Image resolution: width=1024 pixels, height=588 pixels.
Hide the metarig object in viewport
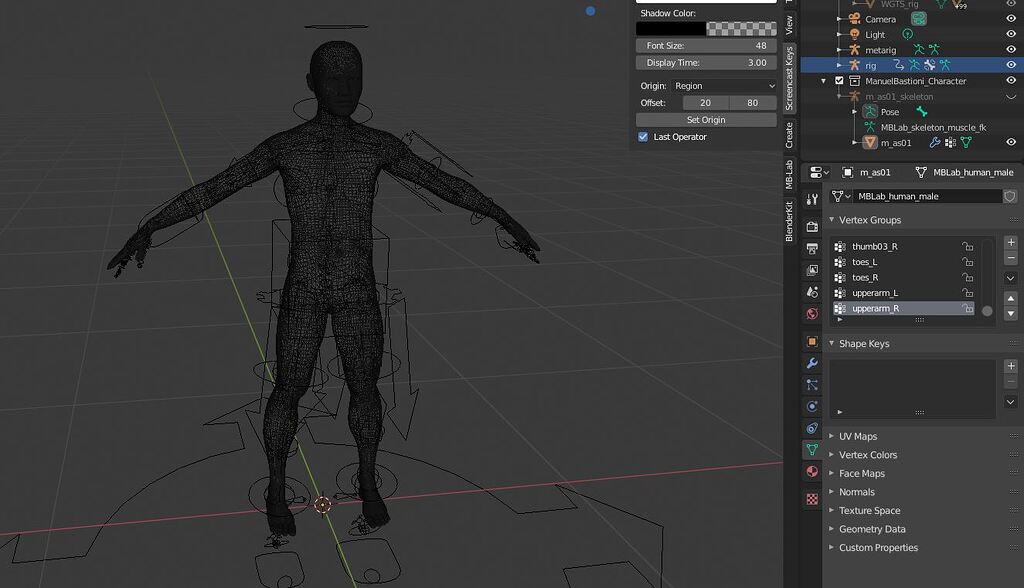[x=1011, y=50]
